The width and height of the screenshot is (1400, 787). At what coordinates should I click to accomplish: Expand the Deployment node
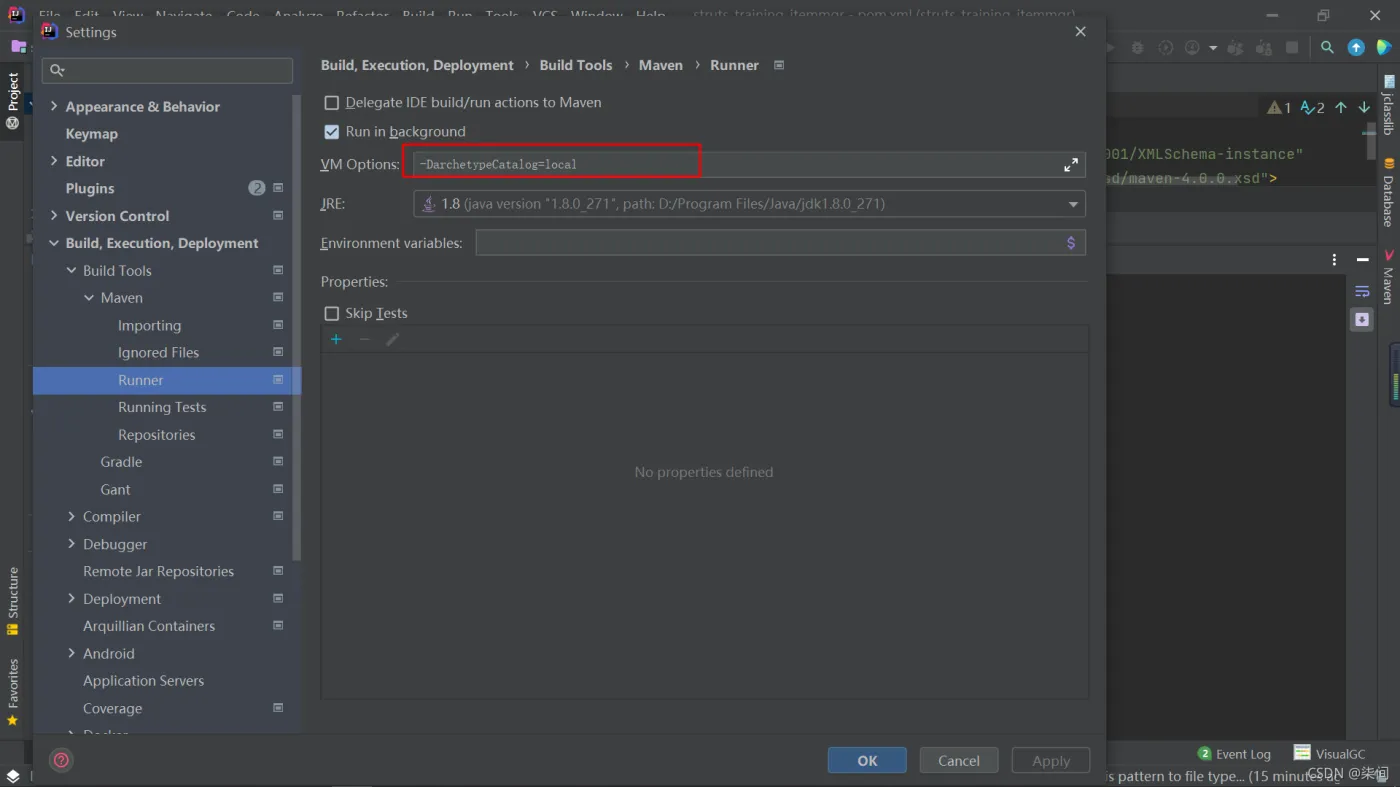pyautogui.click(x=71, y=599)
